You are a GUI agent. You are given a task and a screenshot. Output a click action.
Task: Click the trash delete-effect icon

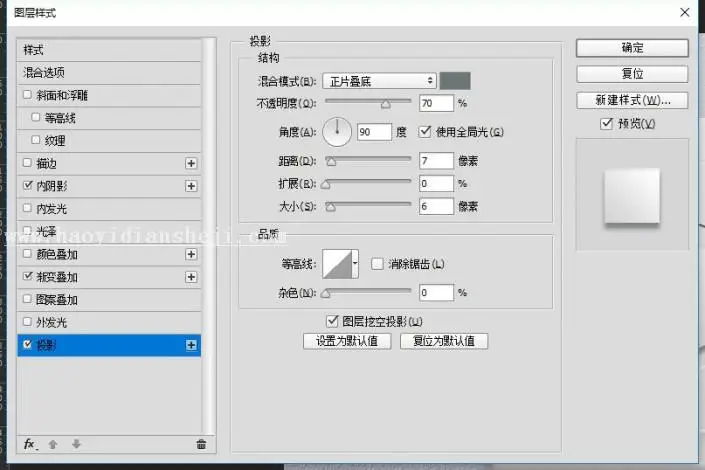click(x=201, y=444)
